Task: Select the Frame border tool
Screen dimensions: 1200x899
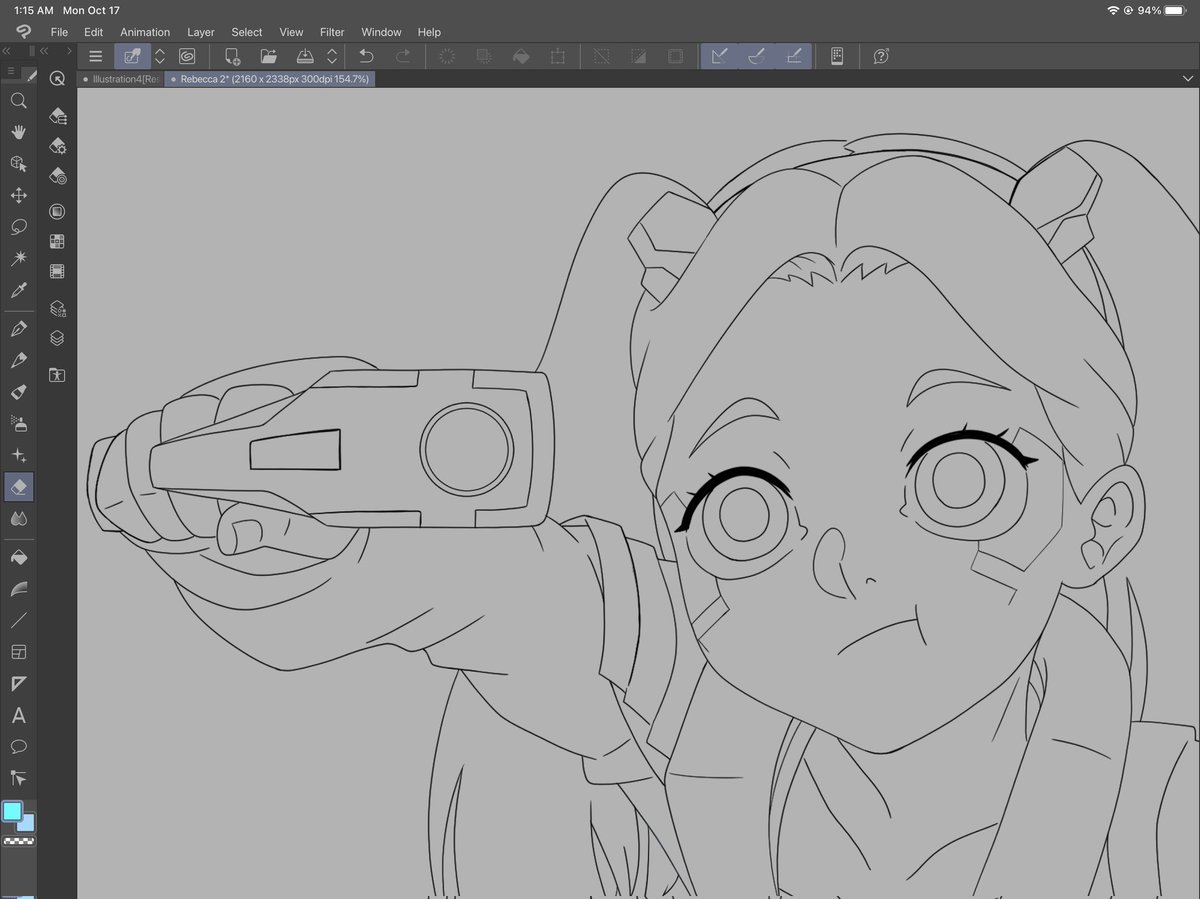Action: point(18,652)
